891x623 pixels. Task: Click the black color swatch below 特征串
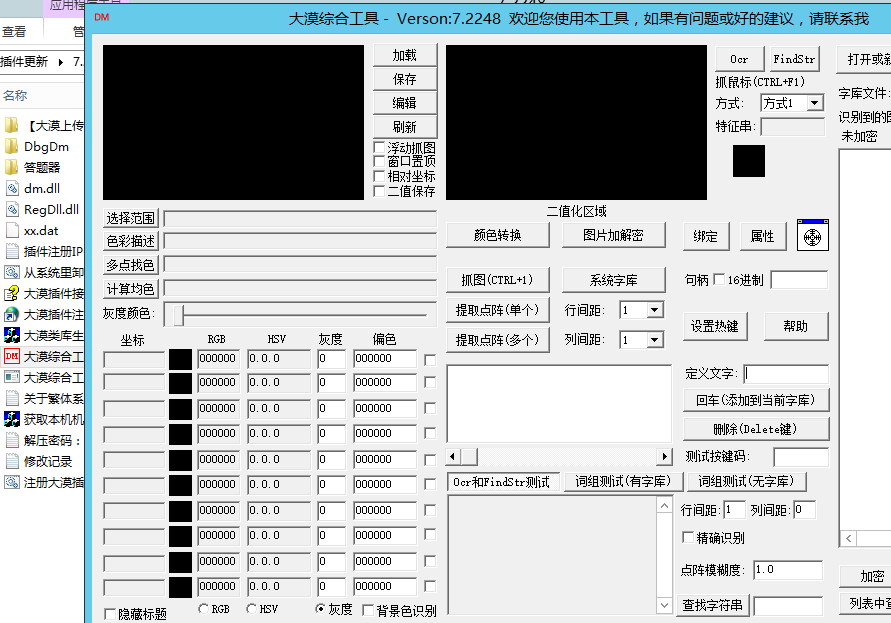[748, 161]
